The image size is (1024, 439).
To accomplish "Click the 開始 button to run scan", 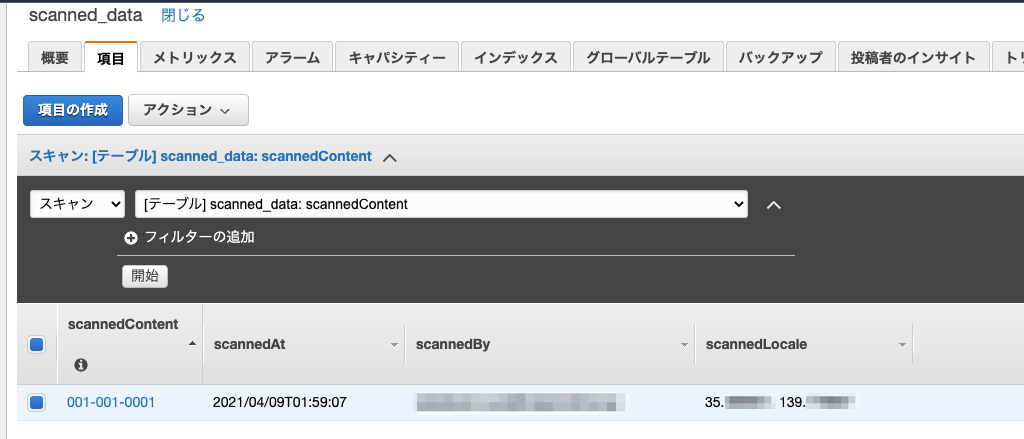I will coord(145,276).
